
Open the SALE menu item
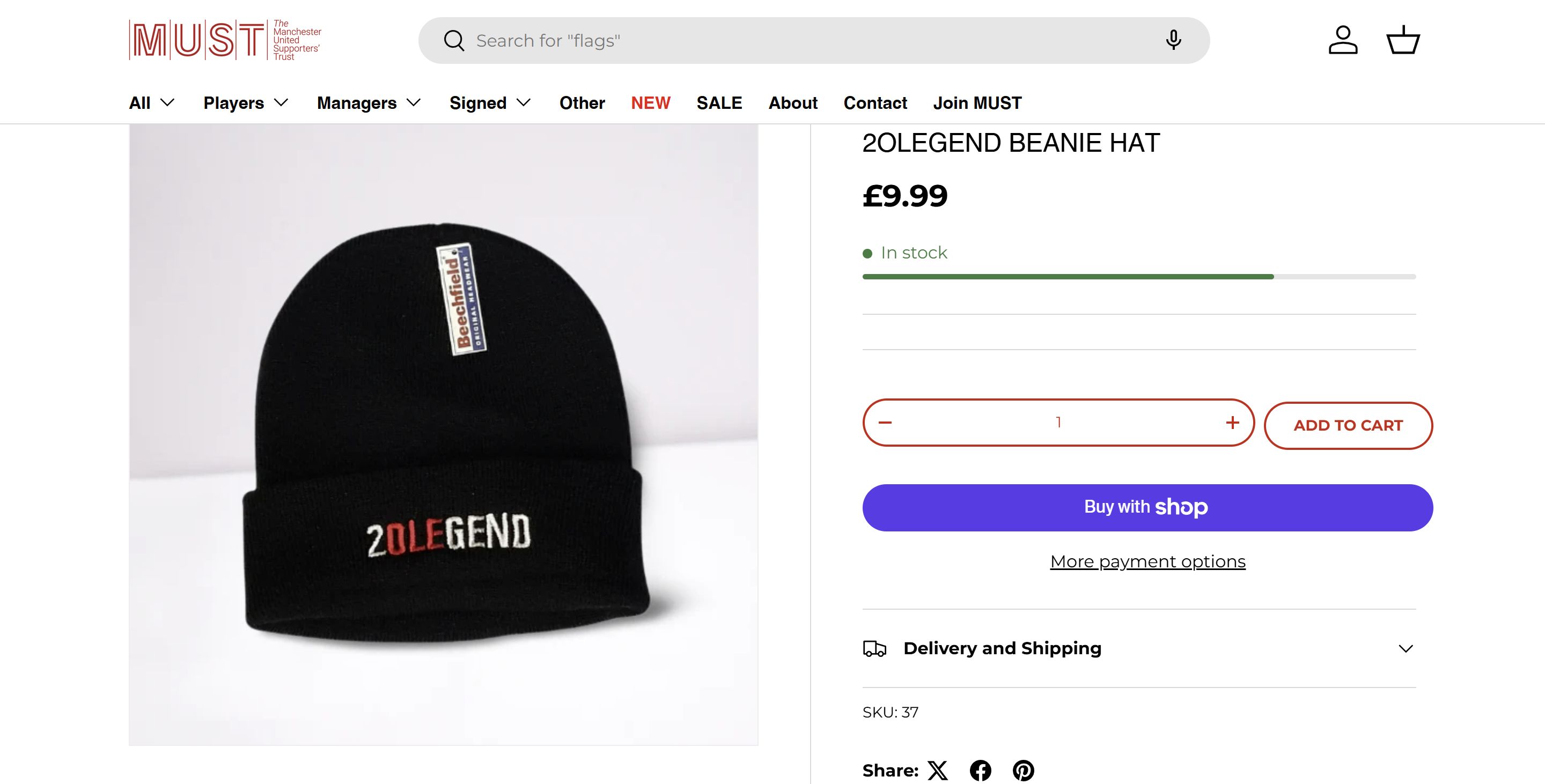719,103
